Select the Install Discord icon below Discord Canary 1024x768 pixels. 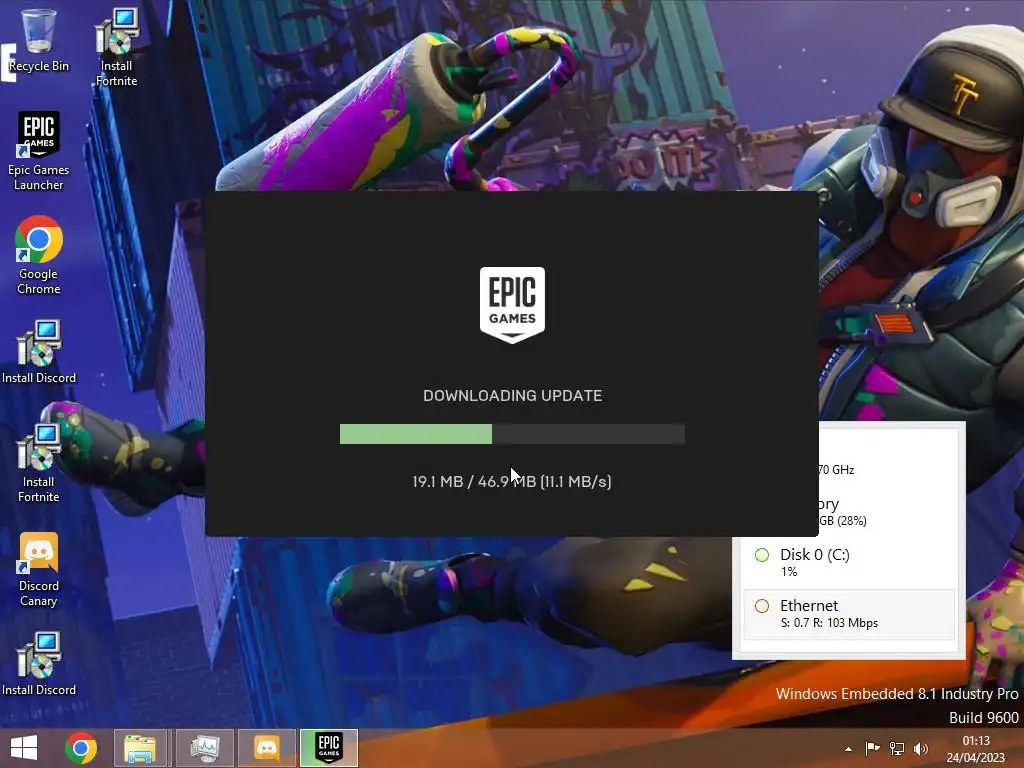tap(39, 664)
